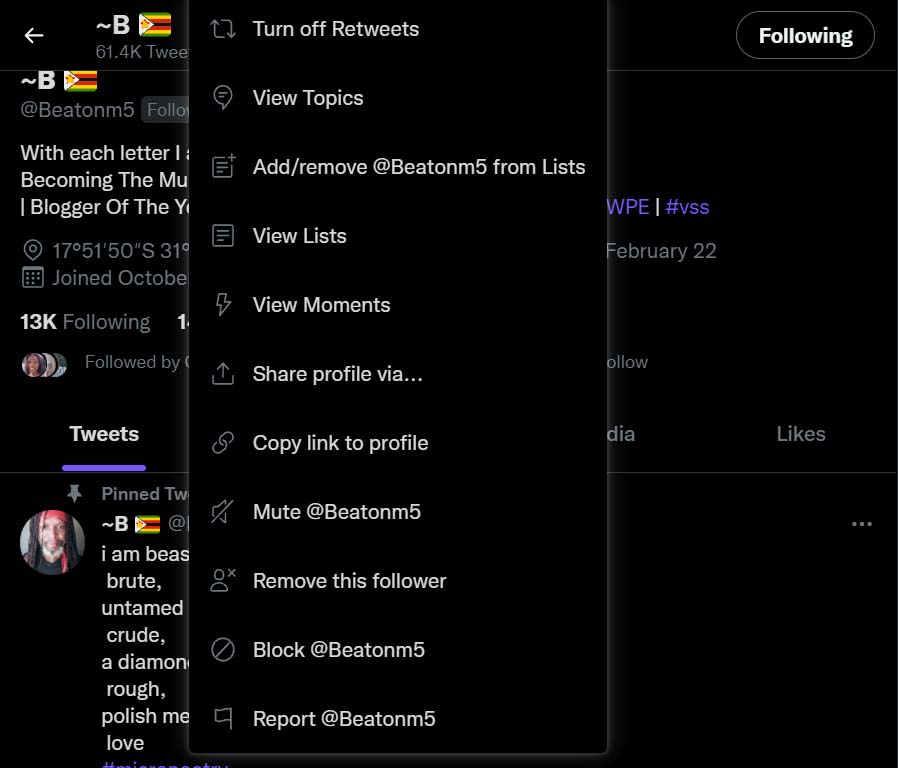Viewport: 898px width, 768px height.
Task: Click the report flag icon
Action: [223, 719]
